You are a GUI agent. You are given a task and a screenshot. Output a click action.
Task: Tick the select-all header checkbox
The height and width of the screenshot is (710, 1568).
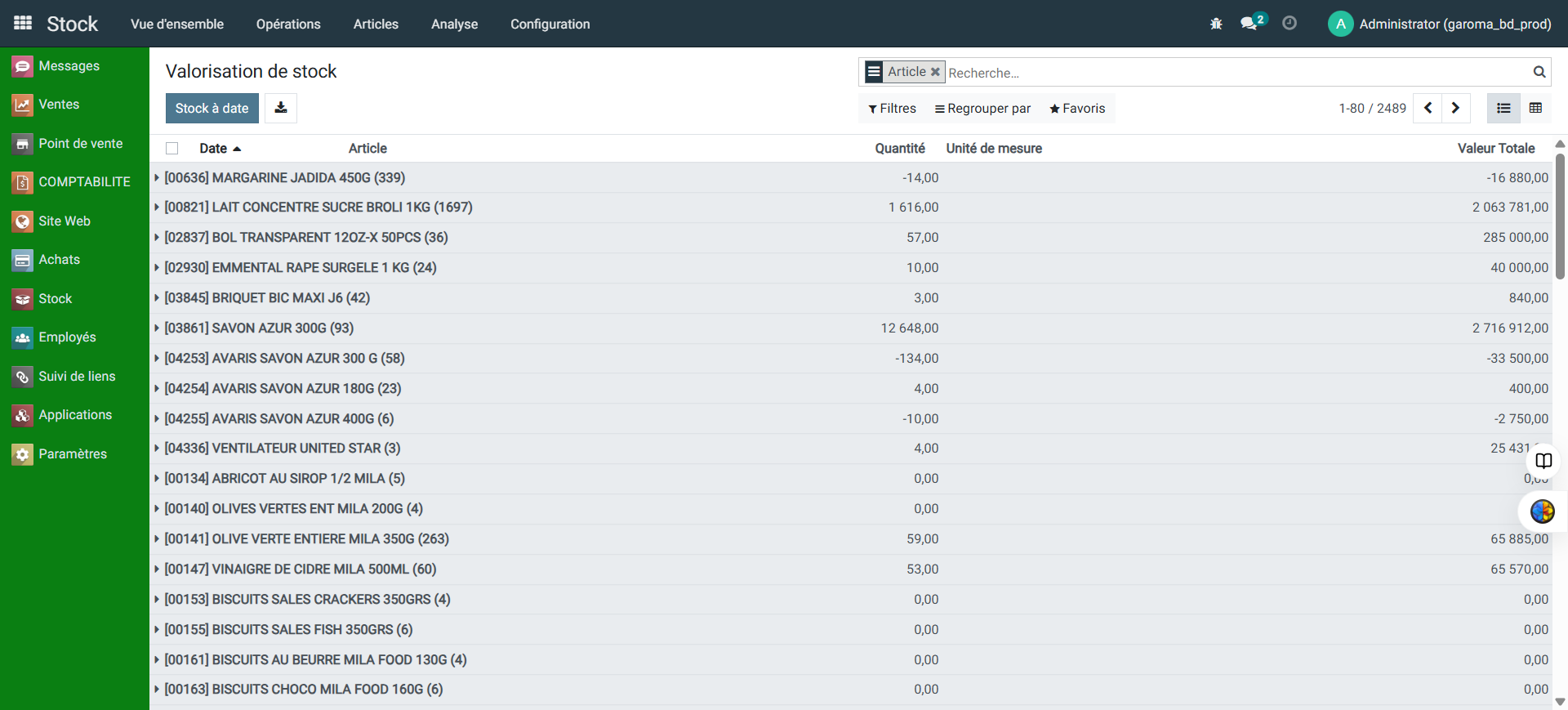point(172,149)
